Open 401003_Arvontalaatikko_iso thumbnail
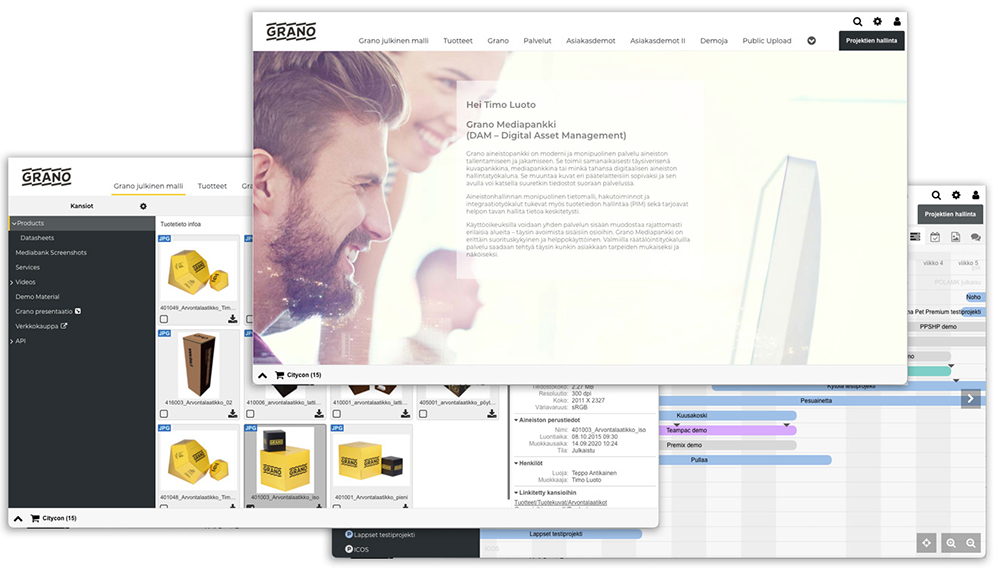 [x=284, y=460]
